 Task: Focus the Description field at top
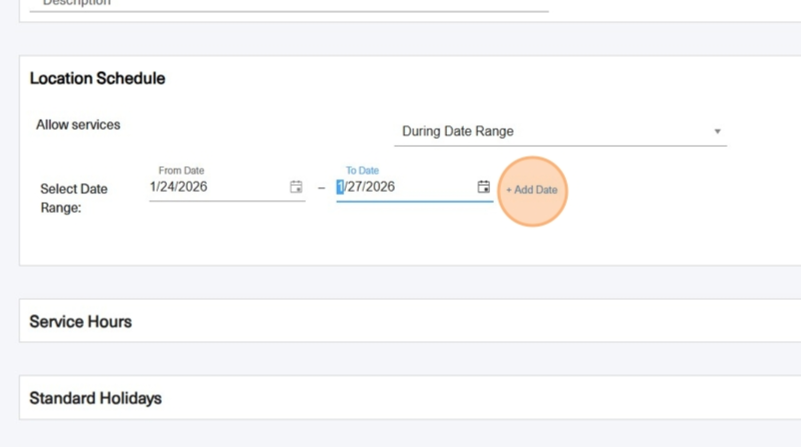(x=289, y=4)
